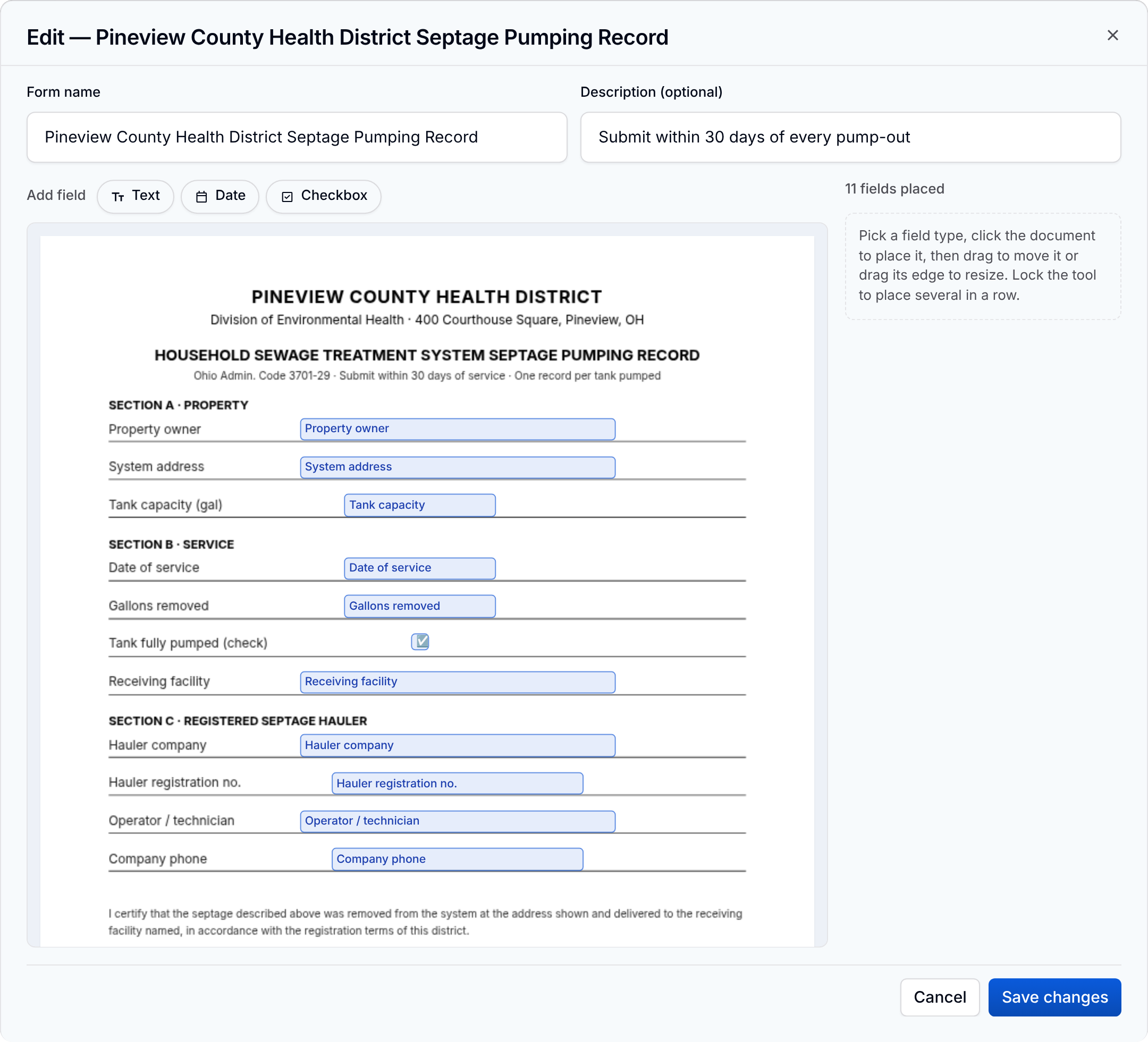
Task: Select the Tank capacity placed field
Action: coord(420,506)
